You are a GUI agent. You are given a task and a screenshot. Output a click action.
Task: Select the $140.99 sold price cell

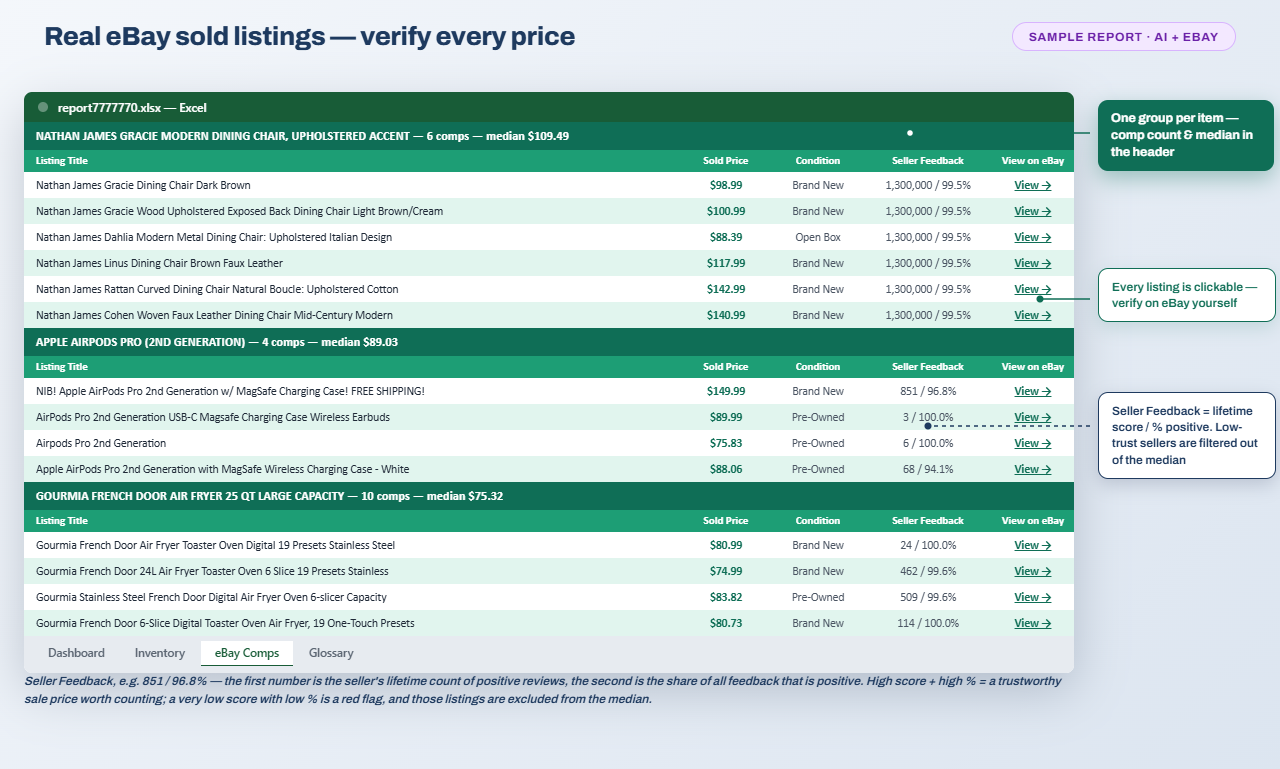click(x=726, y=315)
